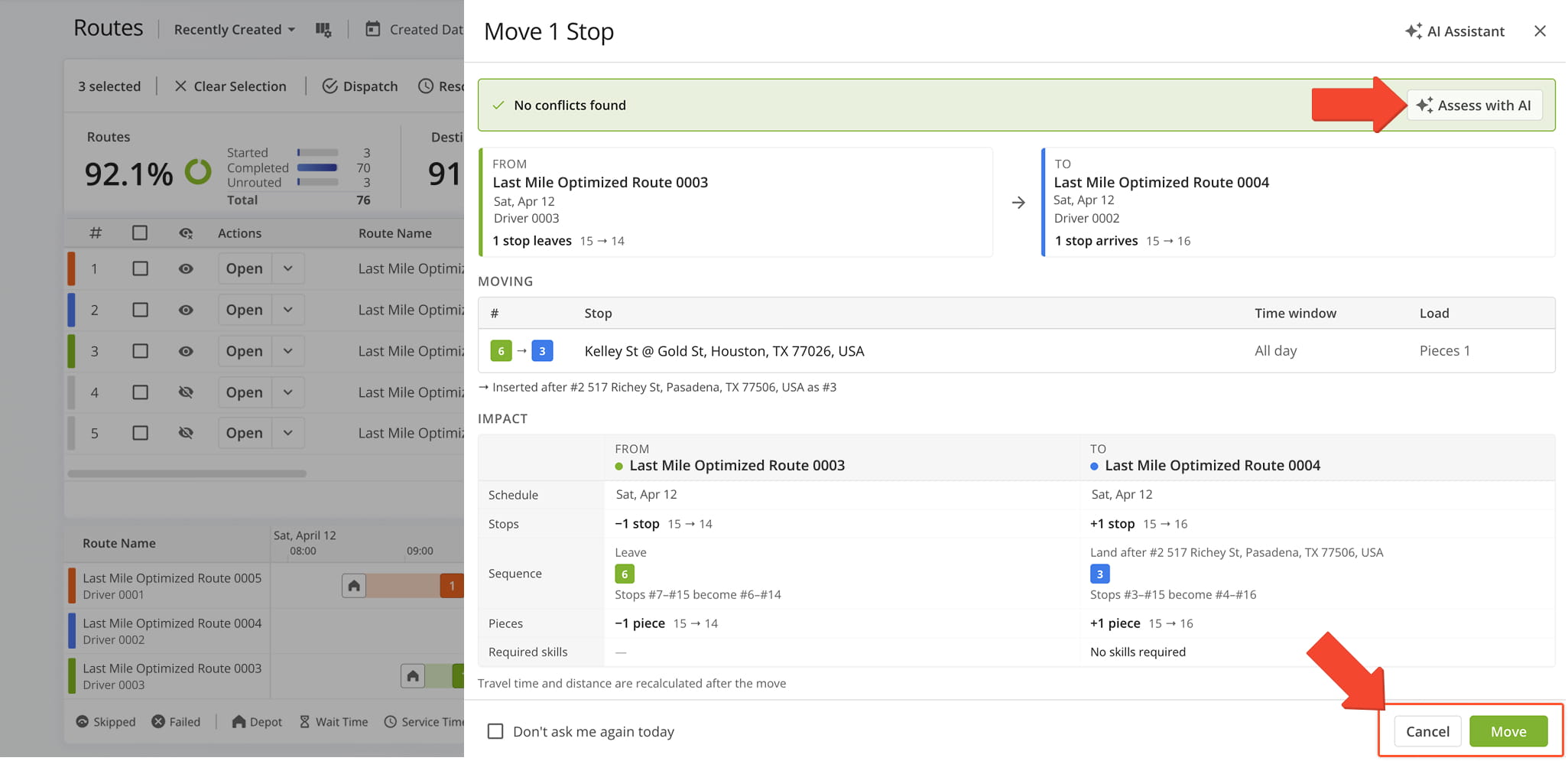Open route row 5 with Open button
This screenshot has height=761, width=1568.
[x=245, y=433]
